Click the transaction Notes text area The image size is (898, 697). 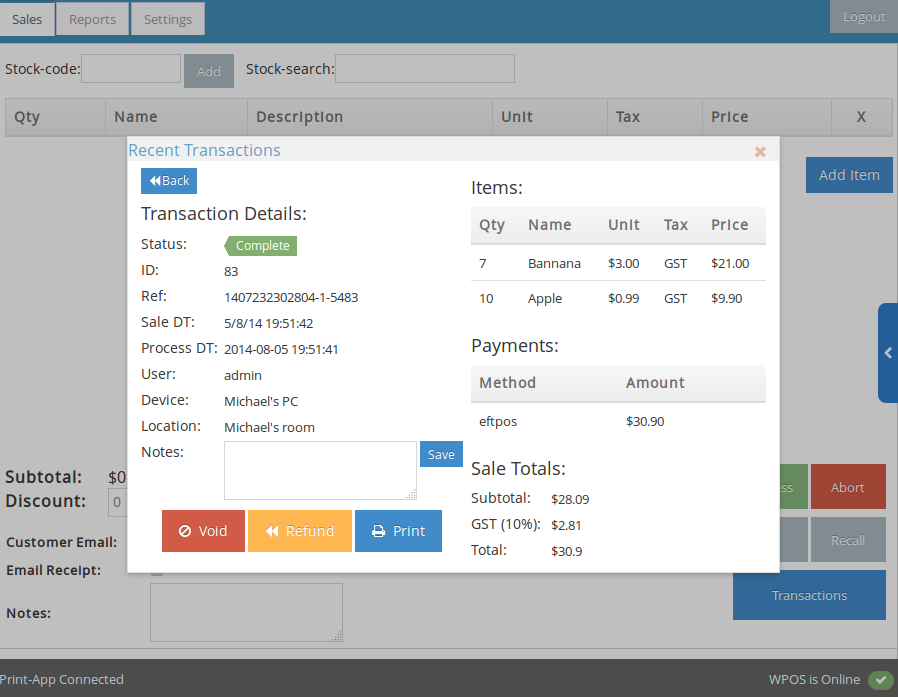pyautogui.click(x=320, y=470)
